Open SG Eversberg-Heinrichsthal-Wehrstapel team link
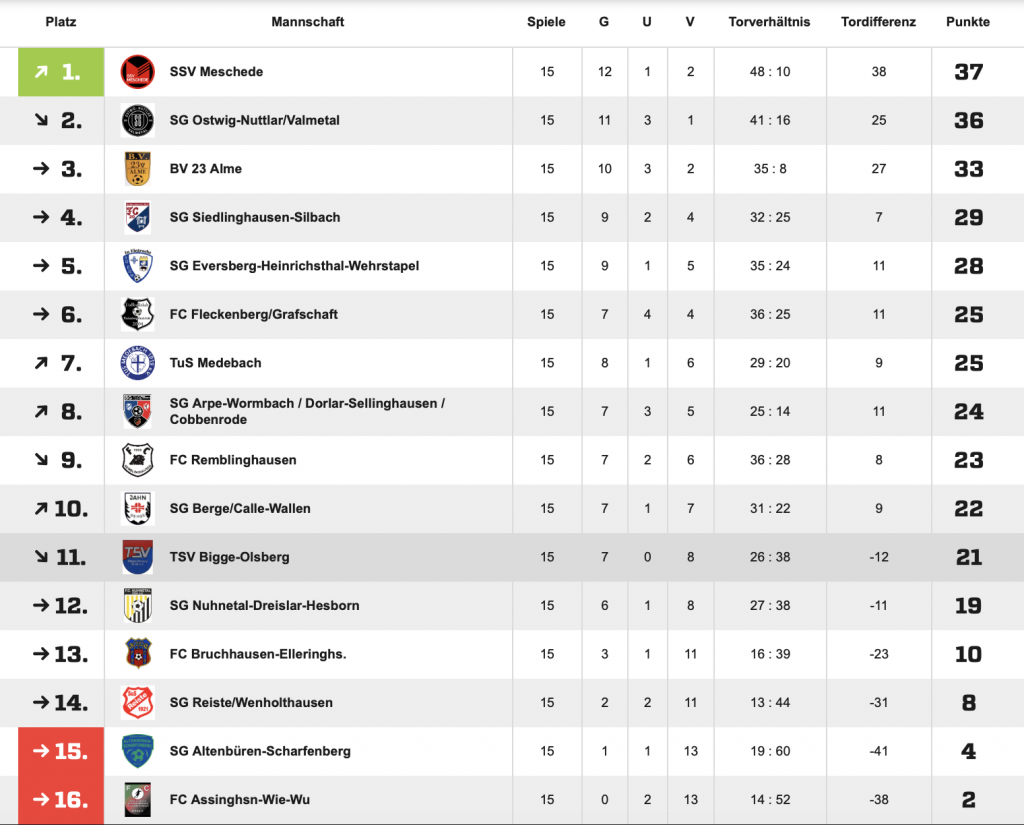This screenshot has width=1024, height=825. (x=294, y=266)
